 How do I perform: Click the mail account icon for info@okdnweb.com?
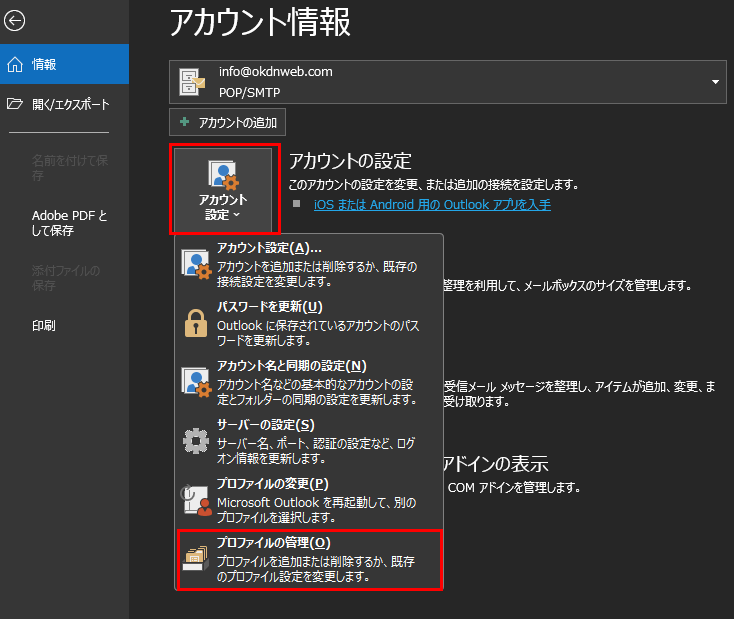pos(190,81)
